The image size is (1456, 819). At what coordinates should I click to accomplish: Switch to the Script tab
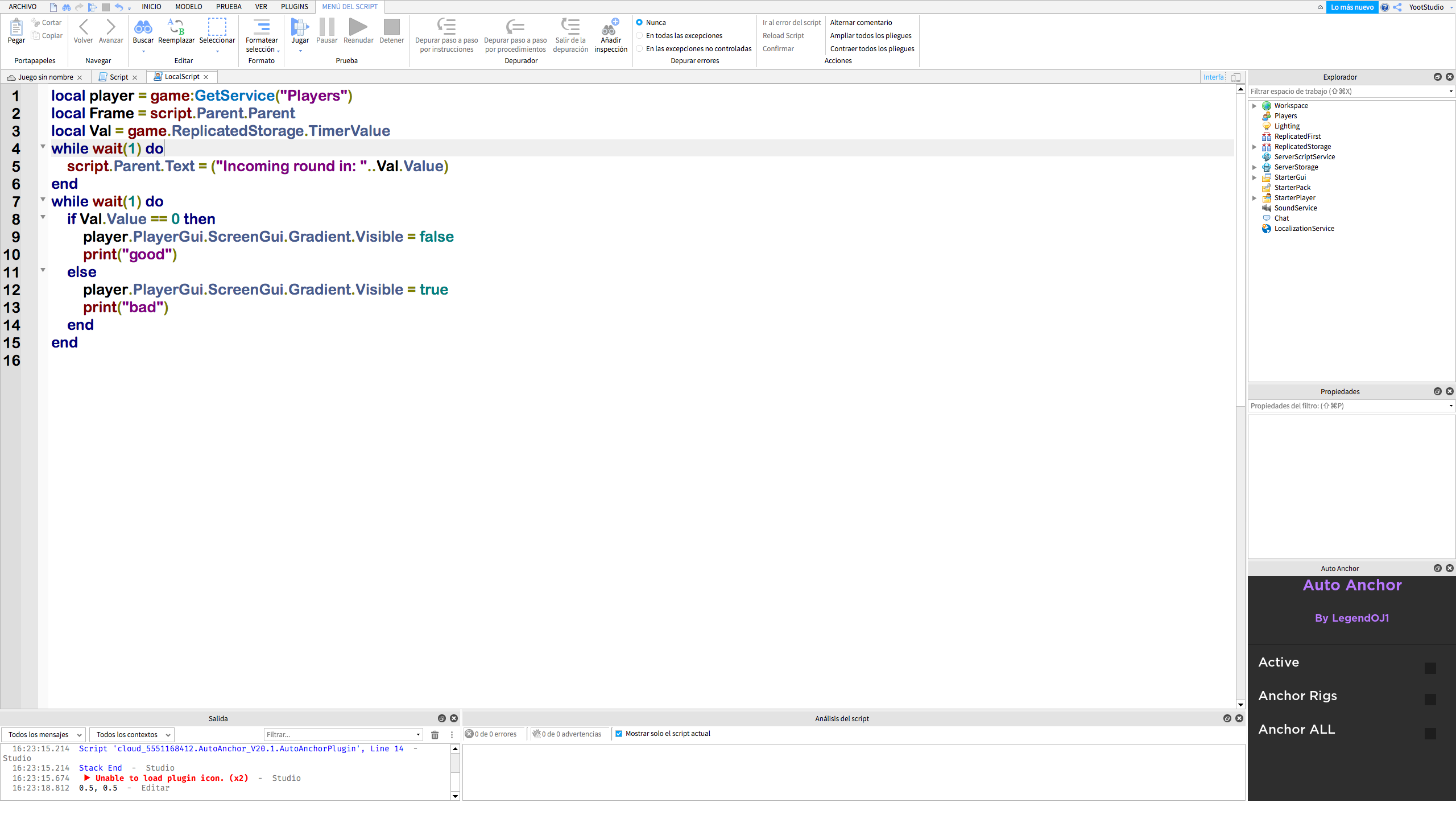[x=118, y=77]
